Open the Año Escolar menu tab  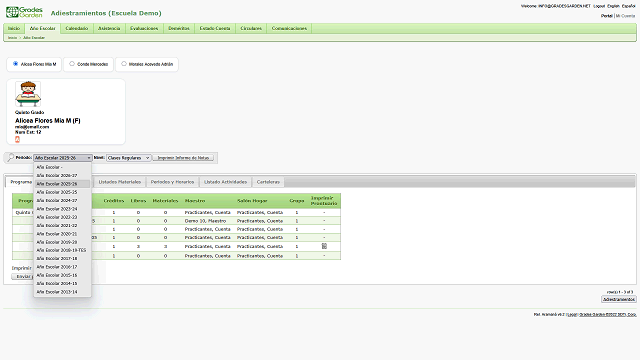point(42,28)
